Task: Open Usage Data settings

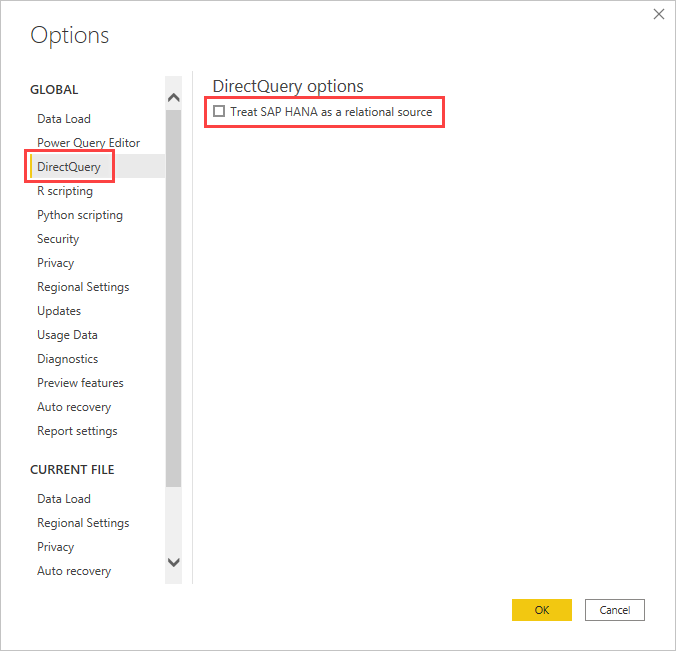Action: pos(67,335)
